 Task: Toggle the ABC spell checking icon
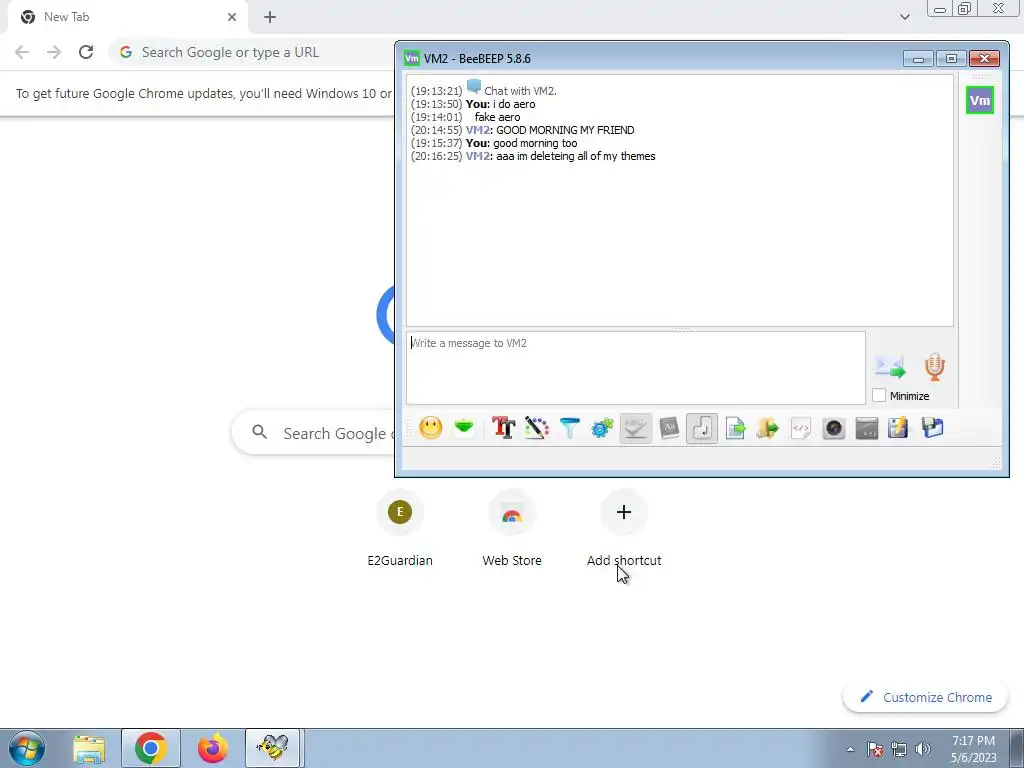635,428
